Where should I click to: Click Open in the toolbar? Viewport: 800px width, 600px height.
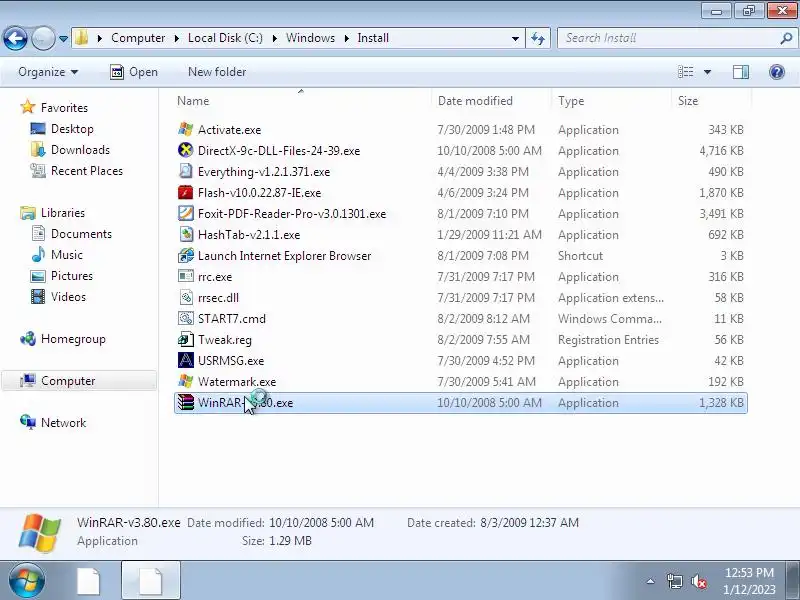tap(134, 72)
